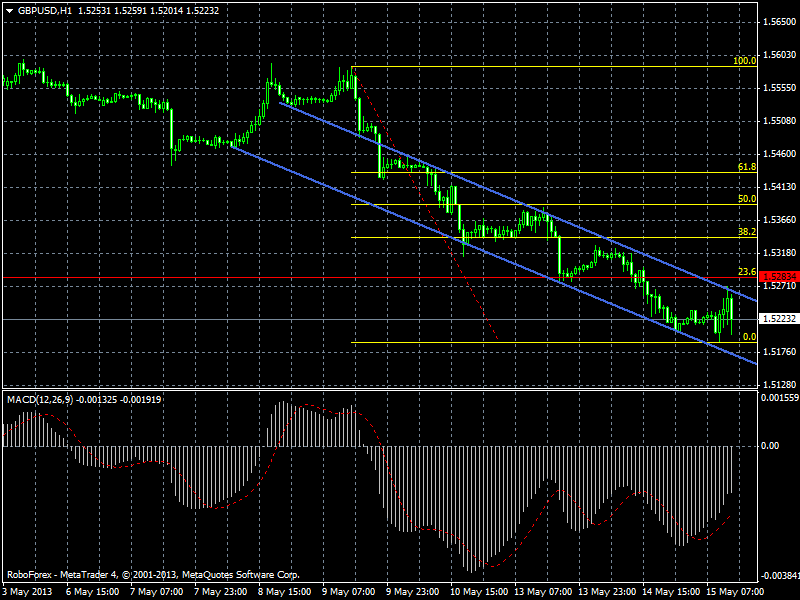800x600 pixels.
Task: Click the Fibonacci 38.2 level label
Action: click(747, 232)
